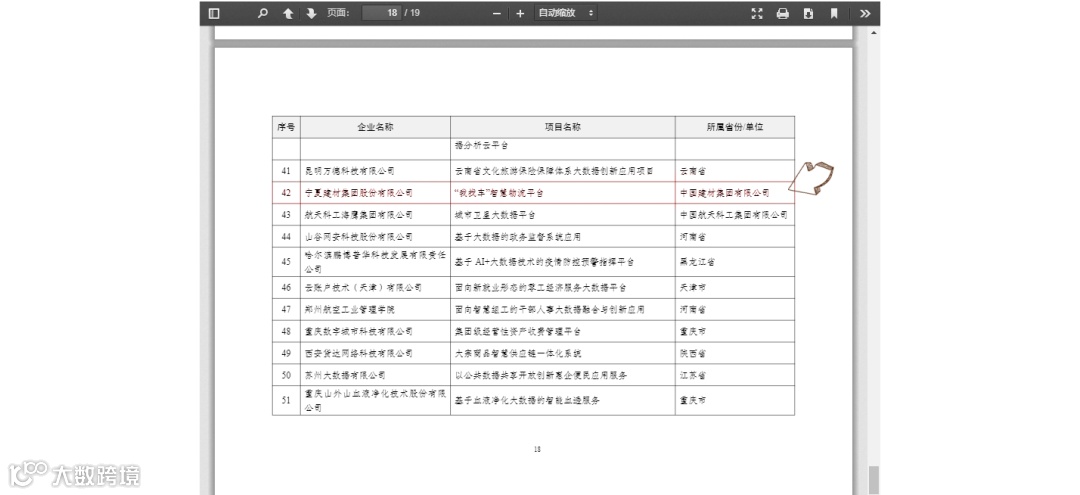This screenshot has width=1080, height=495.
Task: Switch to presentation fullscreen mode
Action: click(x=757, y=13)
